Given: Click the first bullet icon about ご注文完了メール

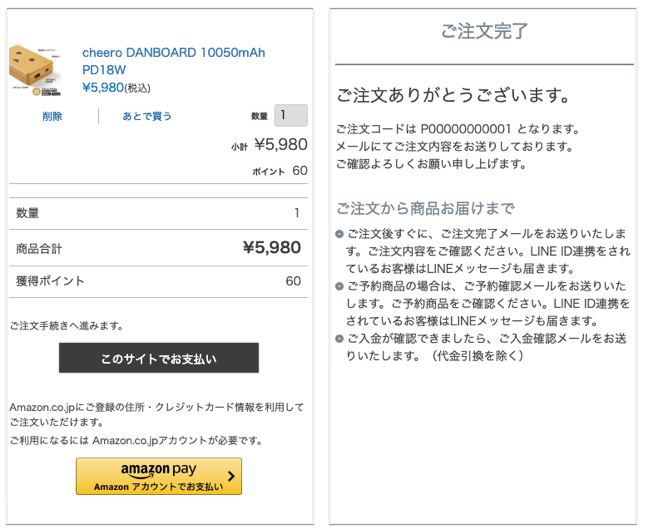Looking at the screenshot, I should pyautogui.click(x=339, y=234).
